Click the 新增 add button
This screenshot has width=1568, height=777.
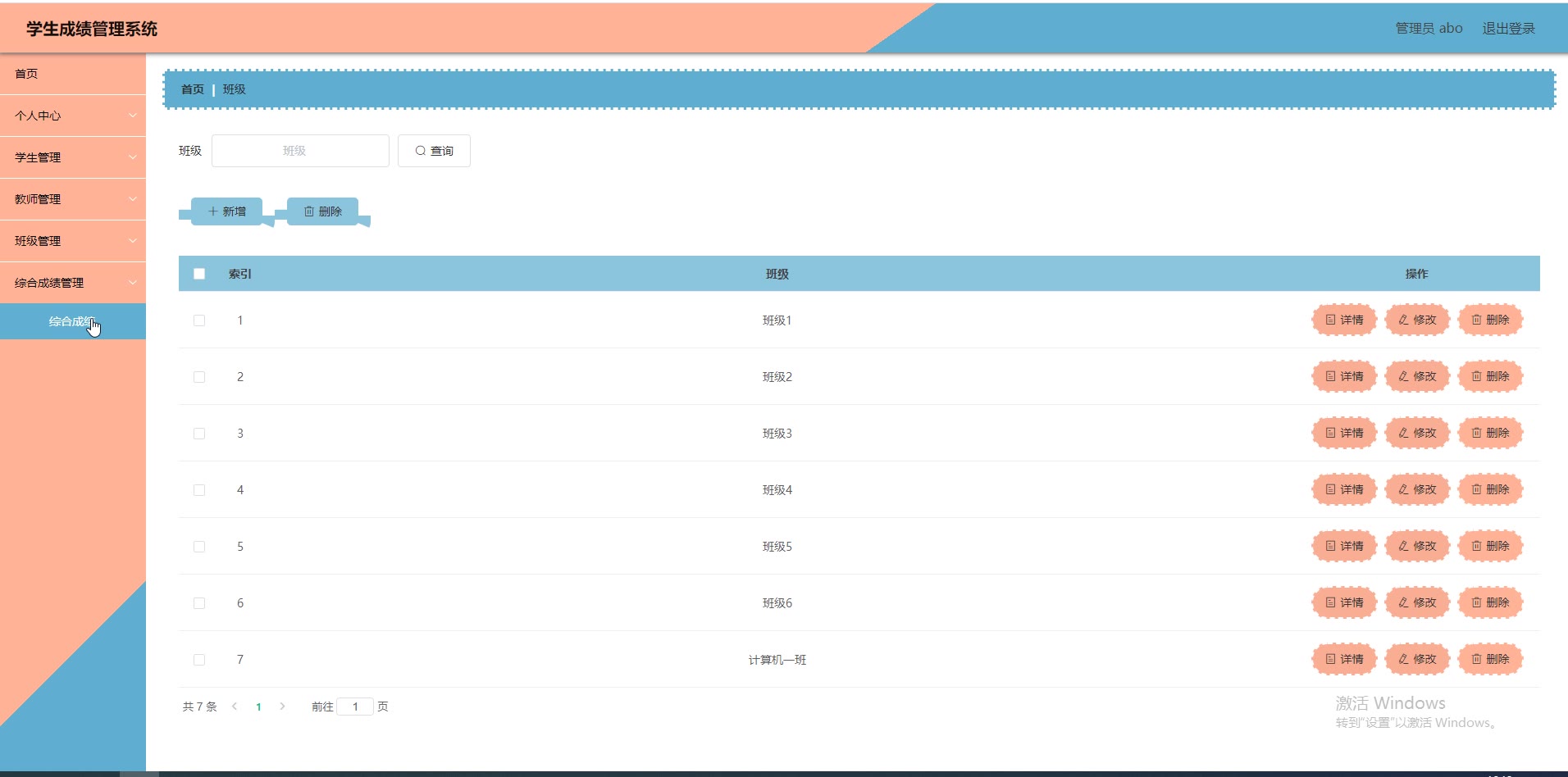pyautogui.click(x=226, y=211)
